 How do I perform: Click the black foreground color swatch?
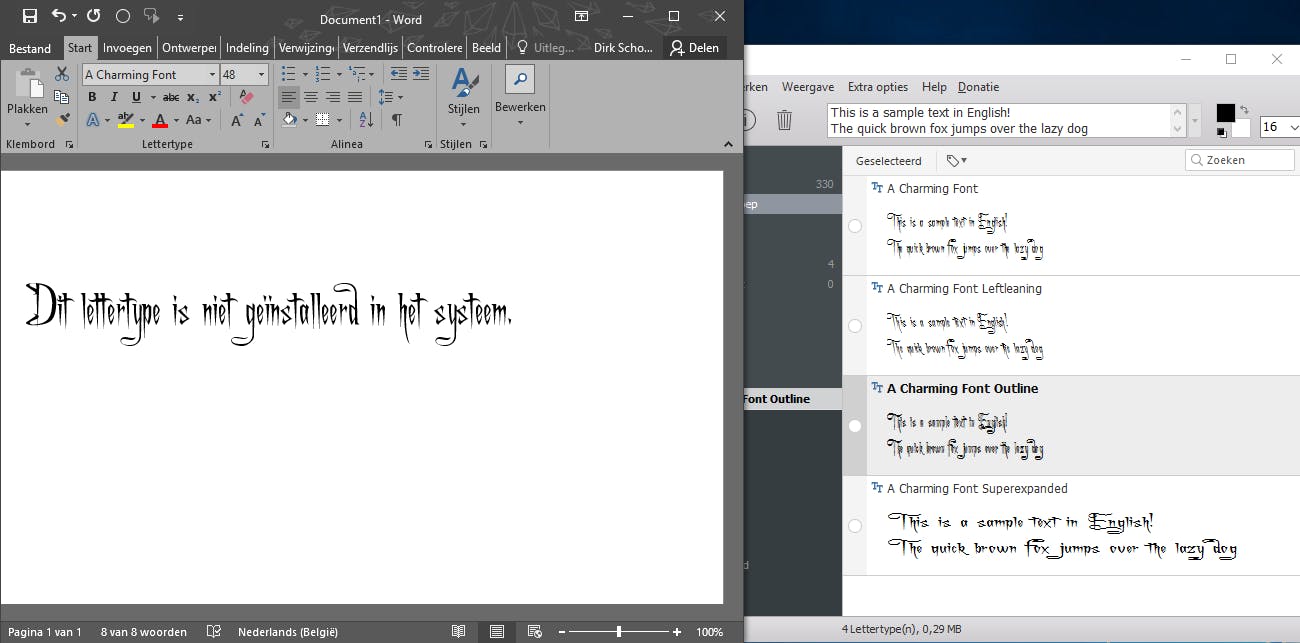point(1225,113)
